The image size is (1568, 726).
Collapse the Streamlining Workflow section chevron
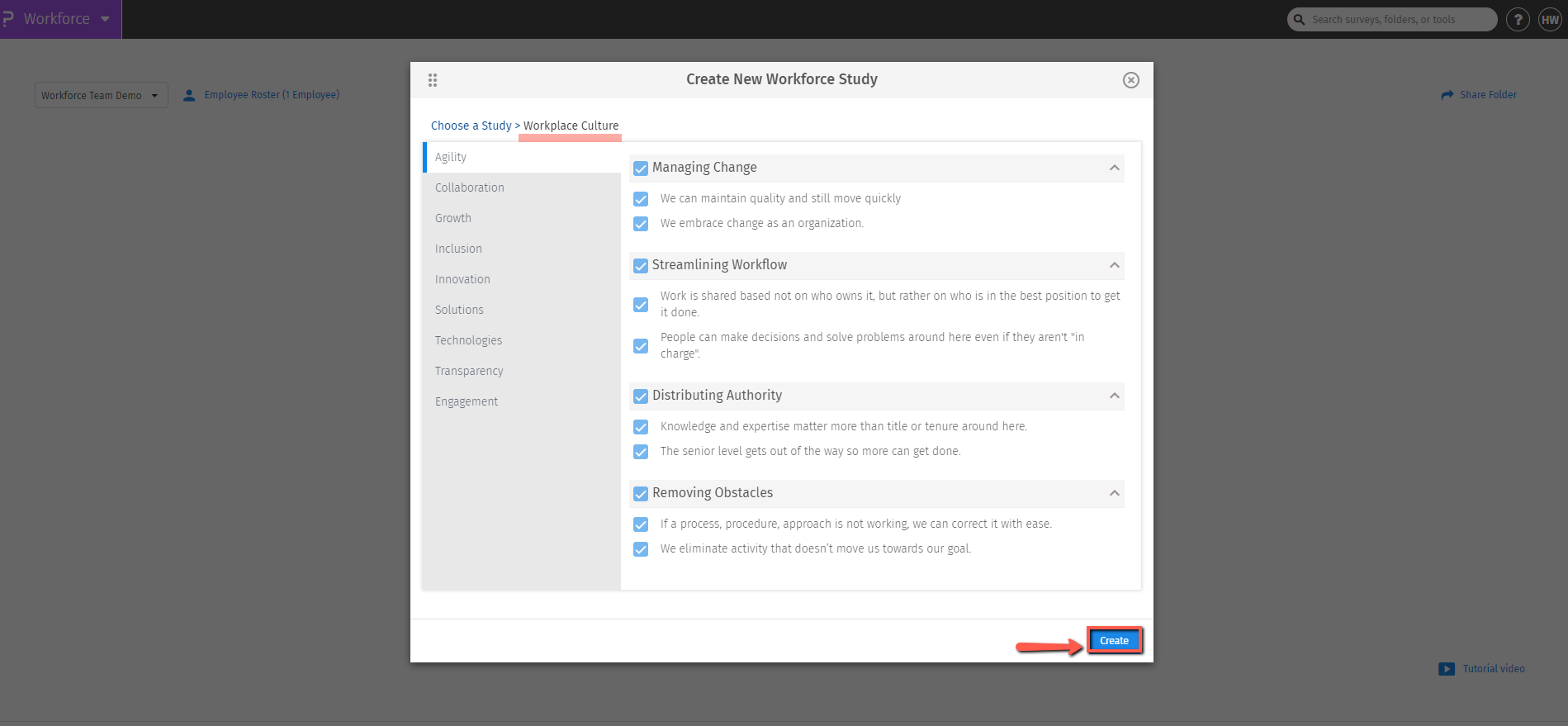(x=1115, y=265)
